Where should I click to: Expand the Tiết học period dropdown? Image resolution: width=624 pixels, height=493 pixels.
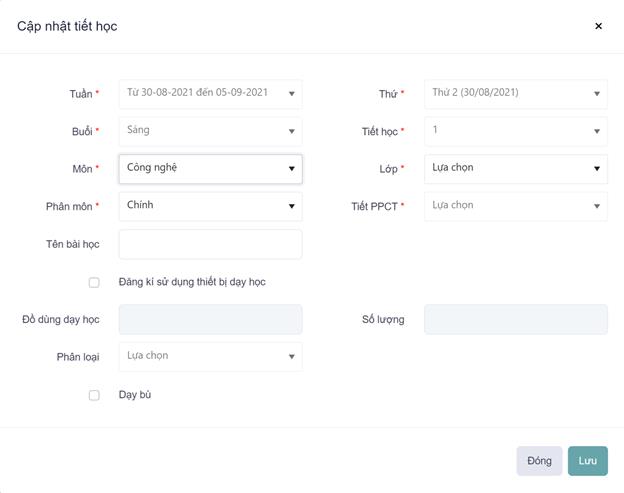click(x=515, y=131)
